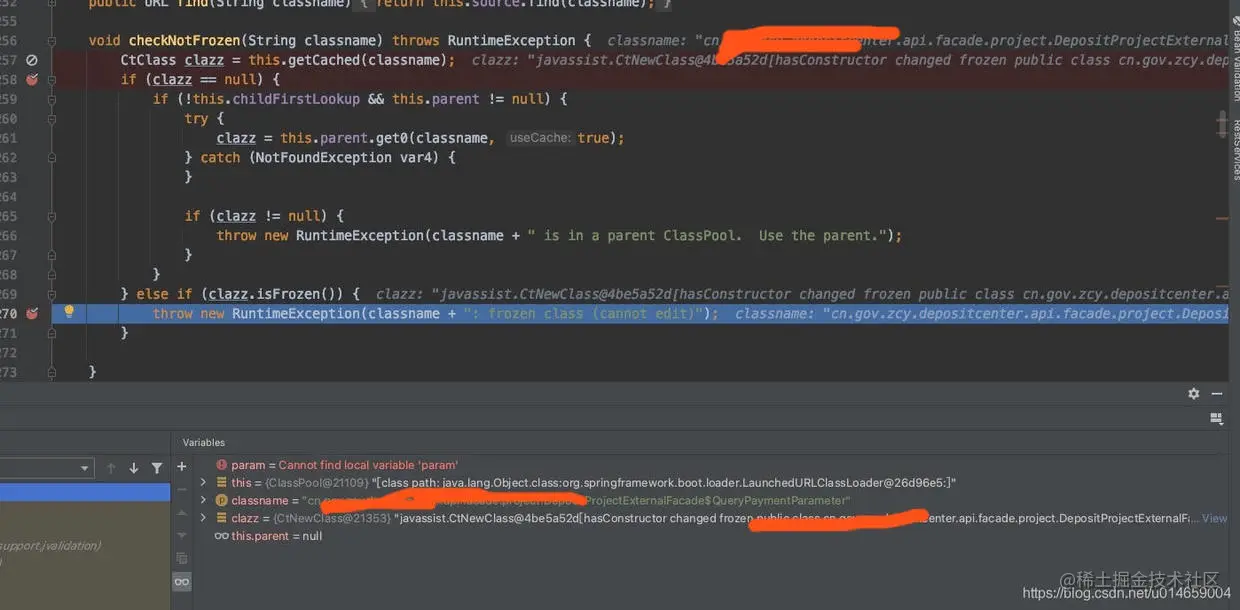Select the highlighted blue stack frame

pos(85,492)
